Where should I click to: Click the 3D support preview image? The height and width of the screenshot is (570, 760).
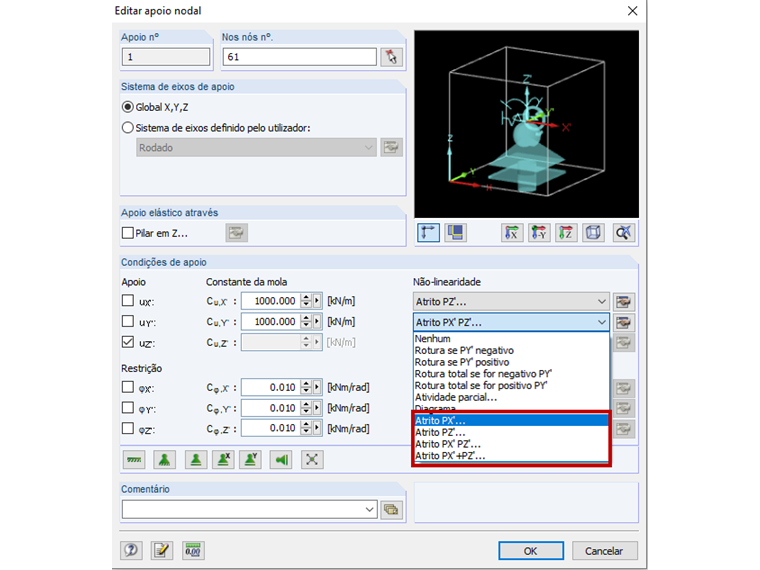[x=526, y=124]
